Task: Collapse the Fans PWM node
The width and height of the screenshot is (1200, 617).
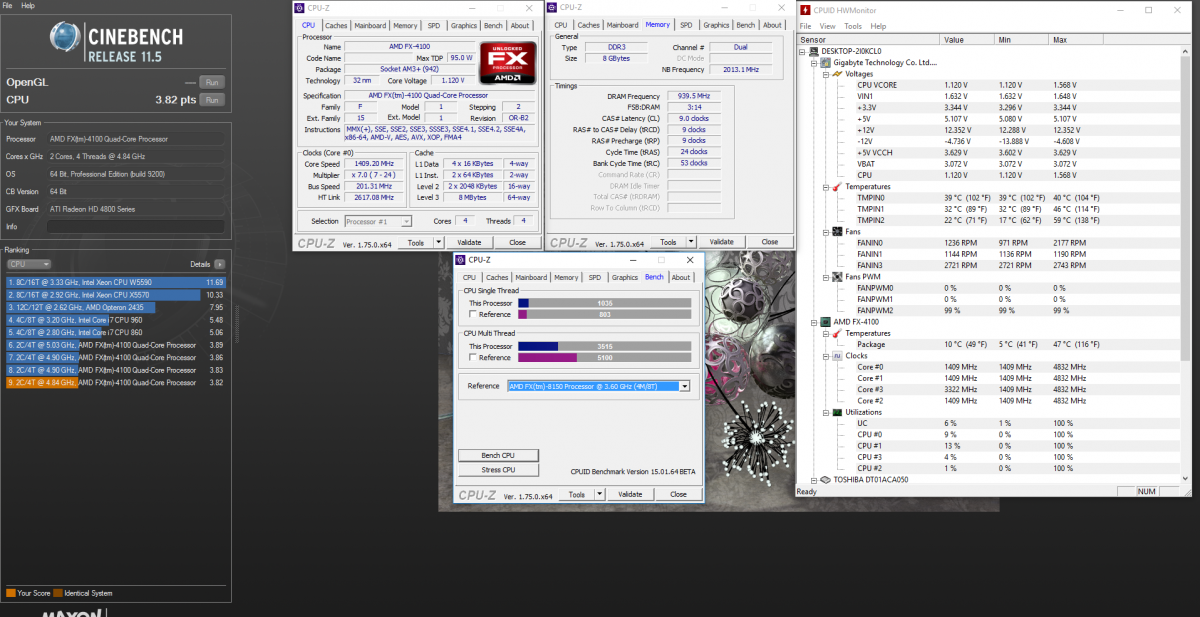Action: pos(826,276)
